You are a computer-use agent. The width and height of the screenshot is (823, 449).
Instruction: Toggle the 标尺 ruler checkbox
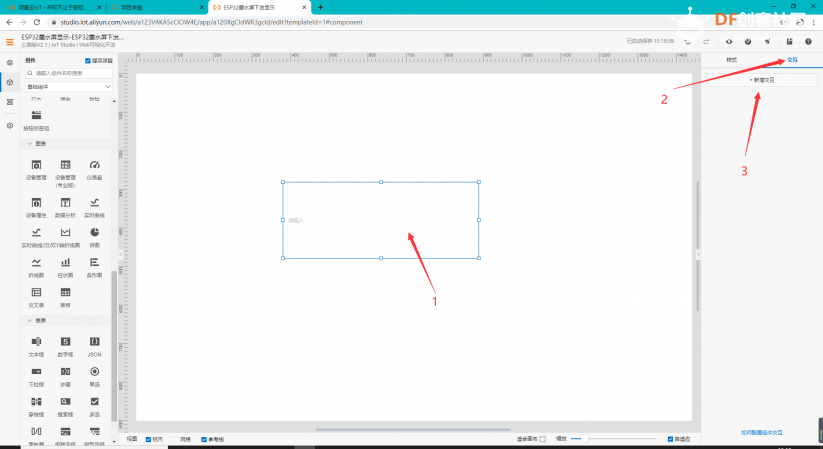[x=148, y=440]
